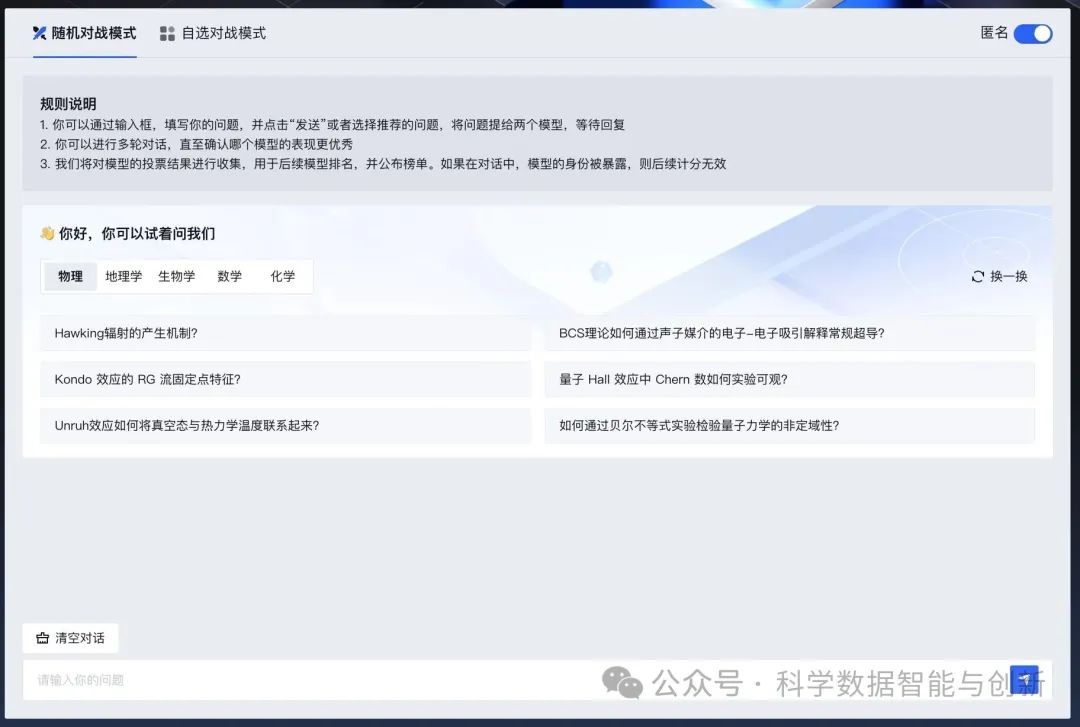Click the crossed-swords random battle icon
The height and width of the screenshot is (727, 1080).
(40, 33)
